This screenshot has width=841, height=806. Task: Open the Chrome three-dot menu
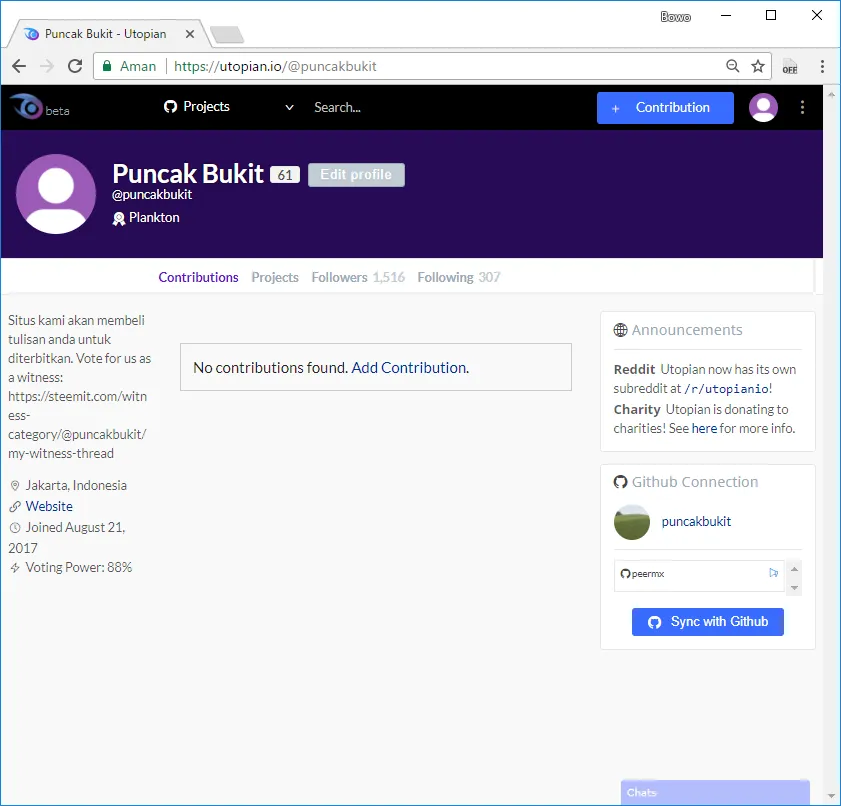pyautogui.click(x=822, y=66)
